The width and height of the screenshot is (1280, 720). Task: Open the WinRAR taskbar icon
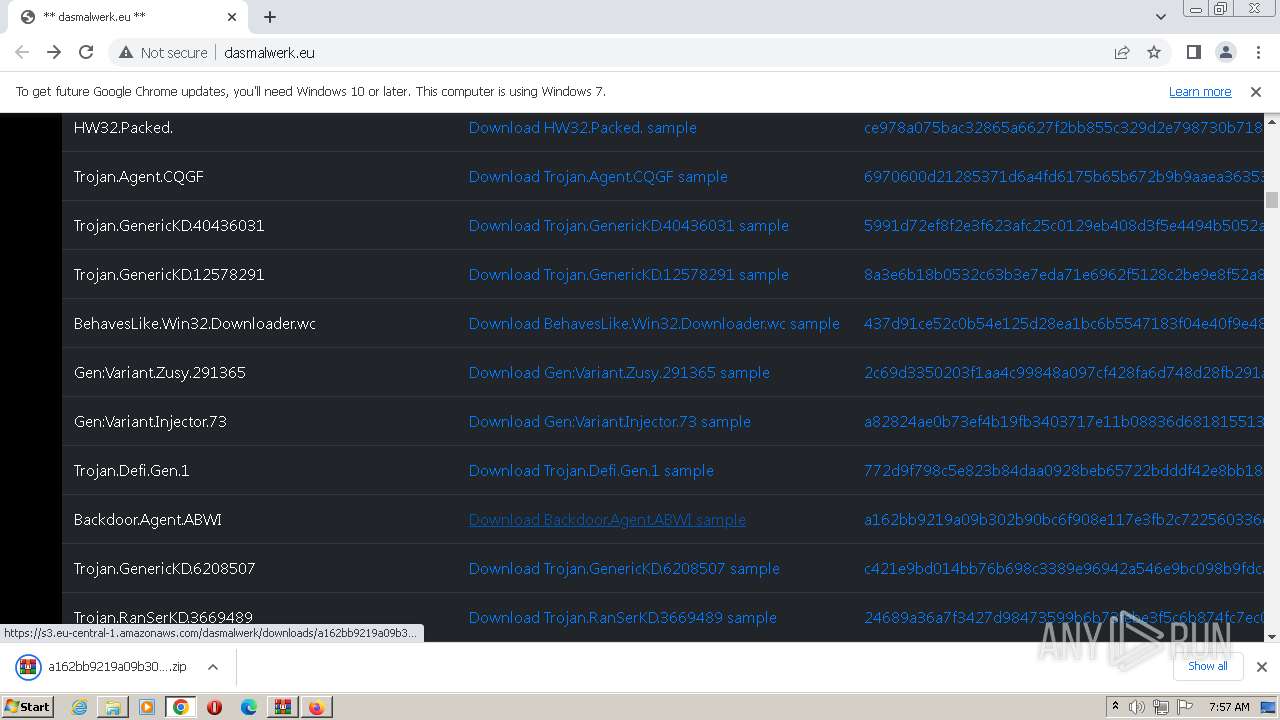click(x=282, y=707)
